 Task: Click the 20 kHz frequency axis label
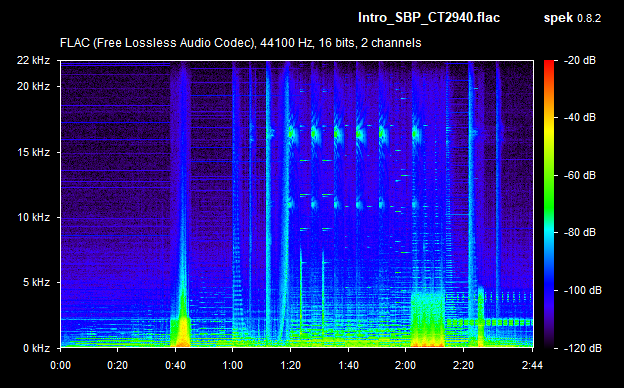point(33,86)
